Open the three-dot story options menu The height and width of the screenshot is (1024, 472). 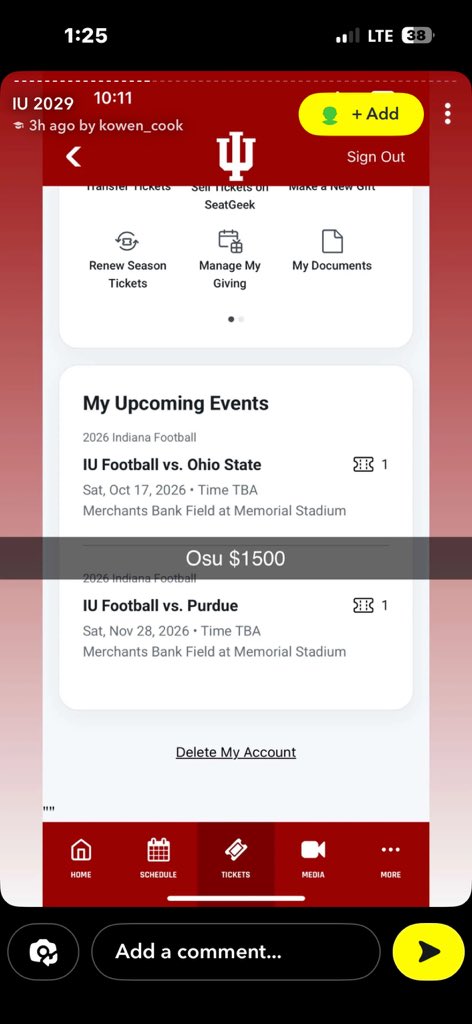[447, 114]
